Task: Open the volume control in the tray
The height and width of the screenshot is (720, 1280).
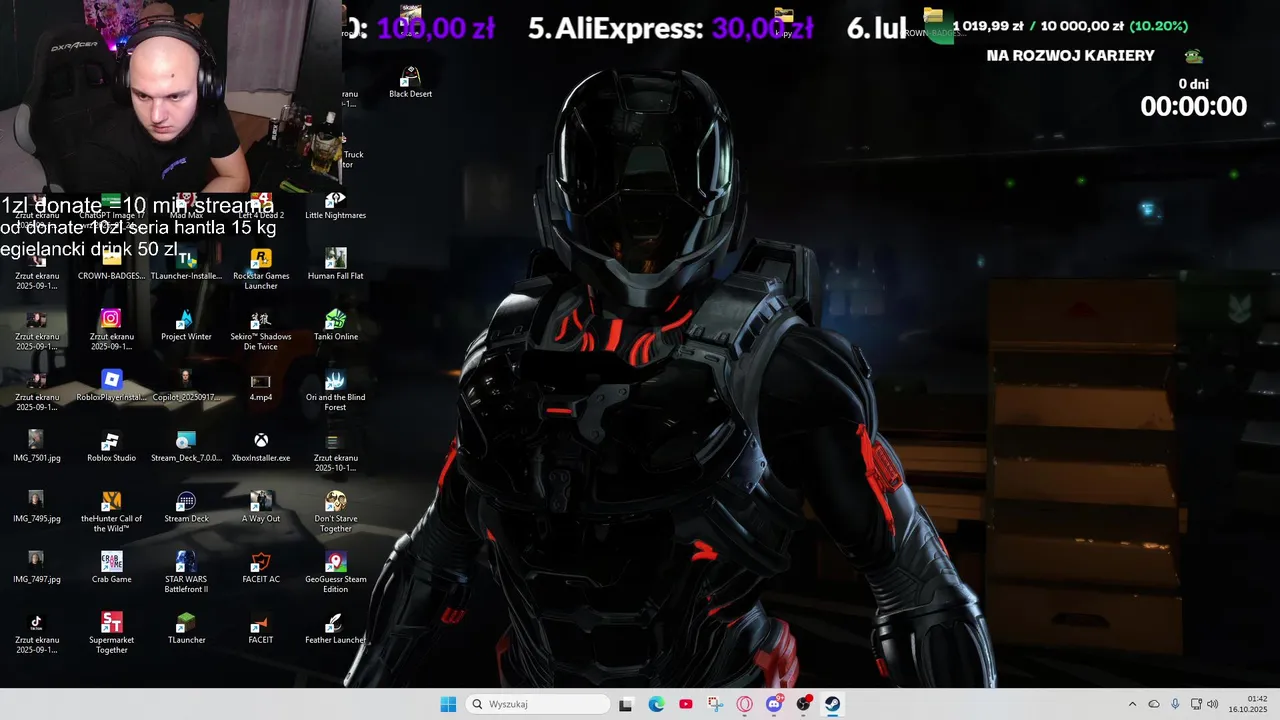Action: (1213, 704)
